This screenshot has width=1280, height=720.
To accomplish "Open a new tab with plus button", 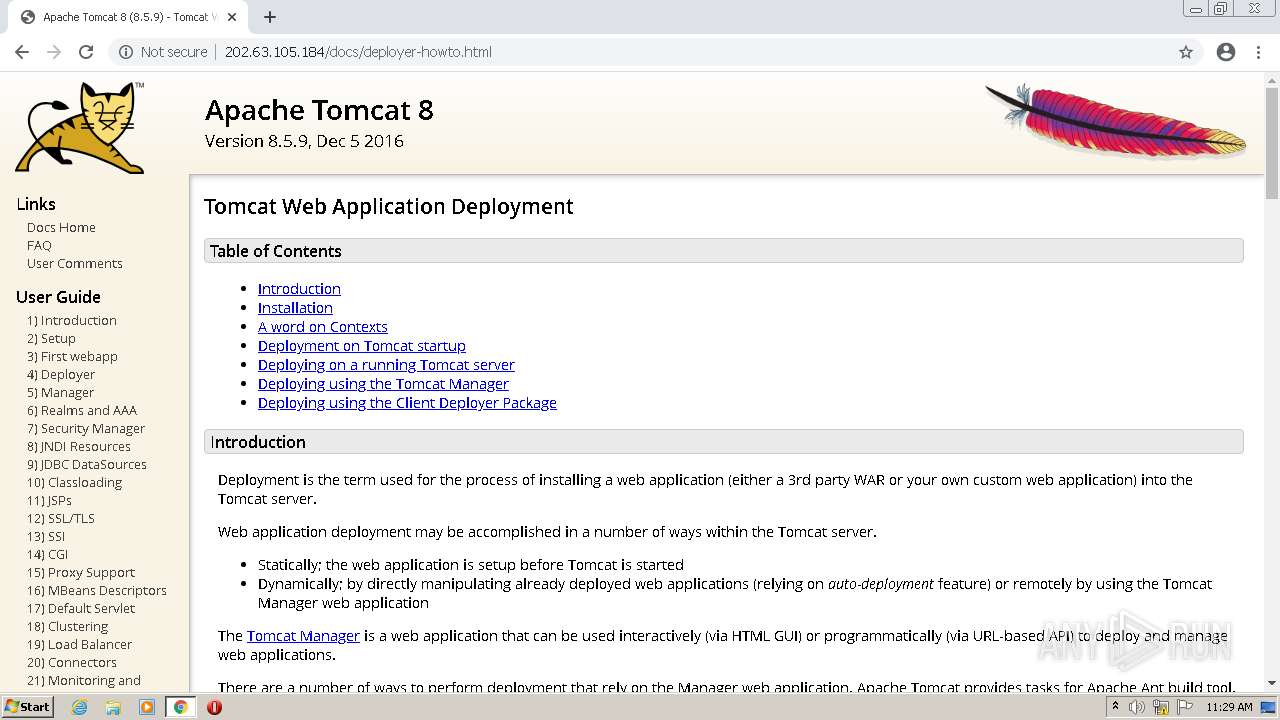I will point(270,16).
